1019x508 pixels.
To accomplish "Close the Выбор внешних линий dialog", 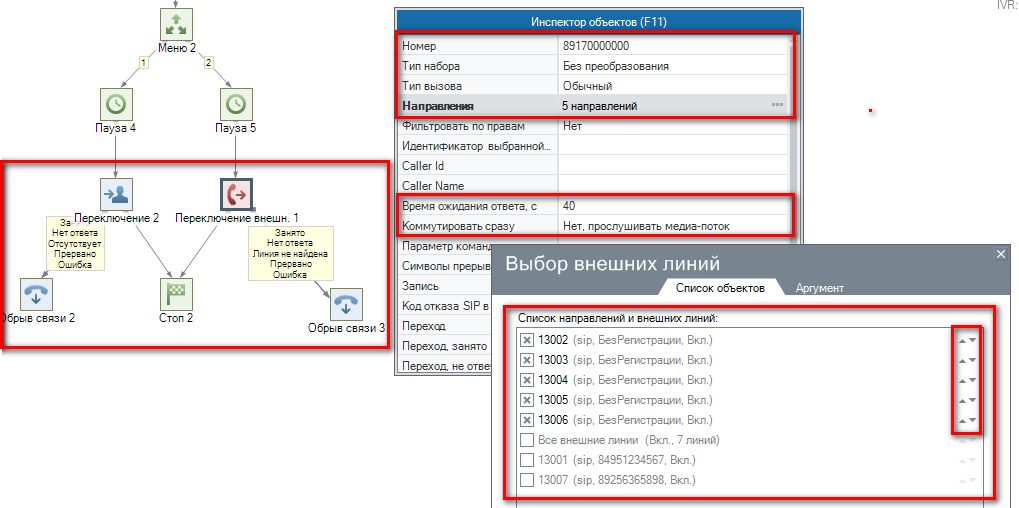I will coord(1001,255).
